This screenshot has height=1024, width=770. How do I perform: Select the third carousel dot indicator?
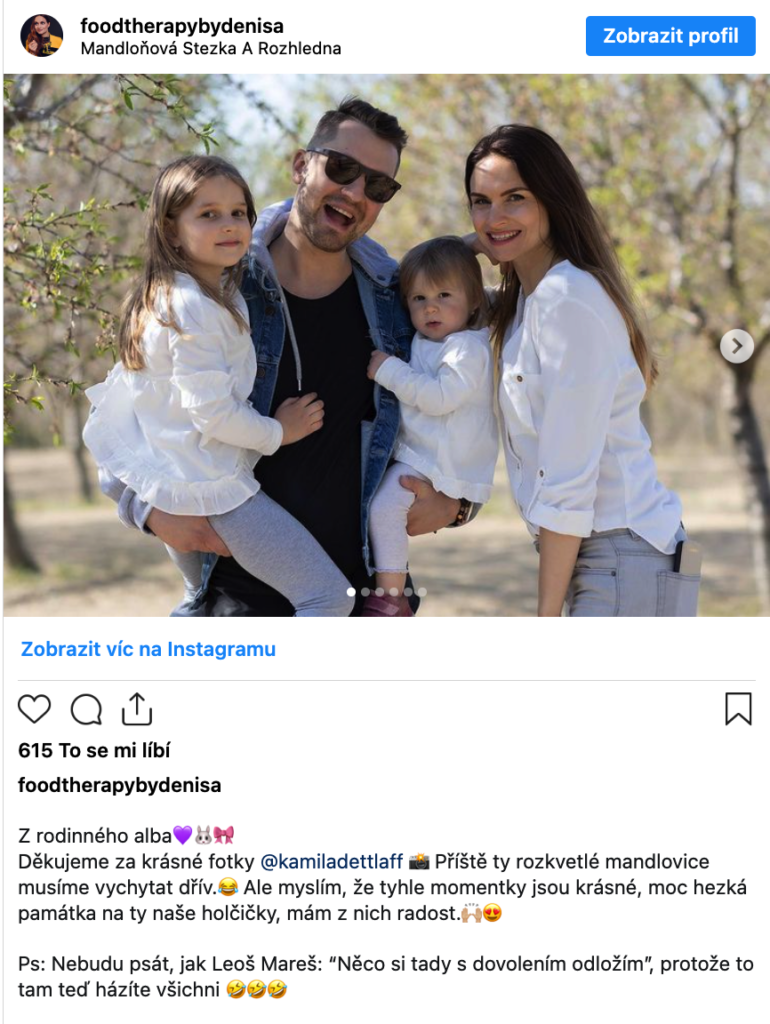pos(379,592)
